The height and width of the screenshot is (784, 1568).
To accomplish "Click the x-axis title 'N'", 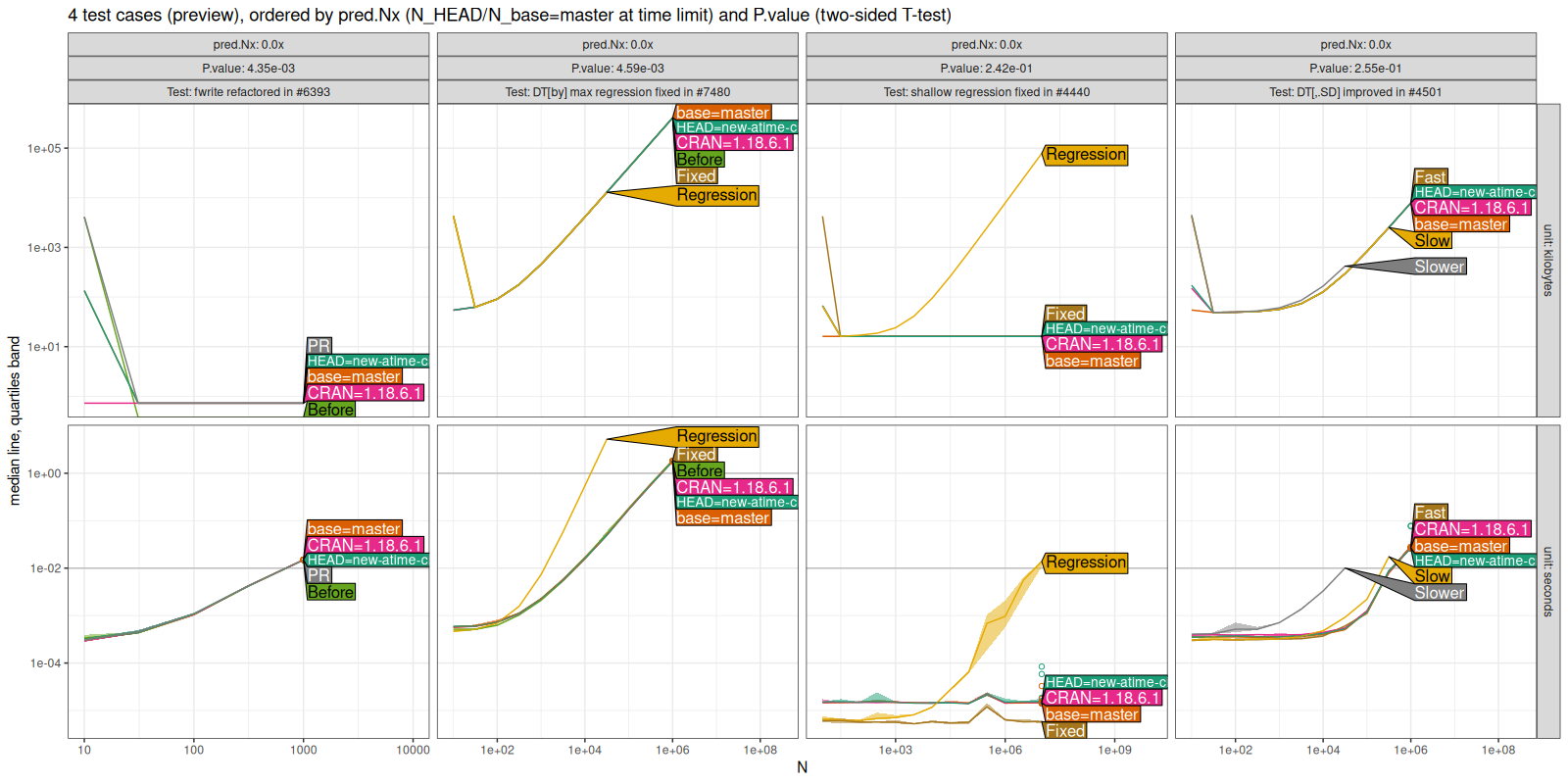I will tap(802, 767).
